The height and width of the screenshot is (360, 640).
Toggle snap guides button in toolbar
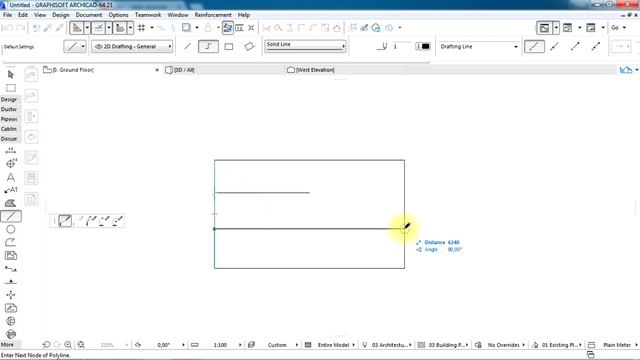(98, 28)
